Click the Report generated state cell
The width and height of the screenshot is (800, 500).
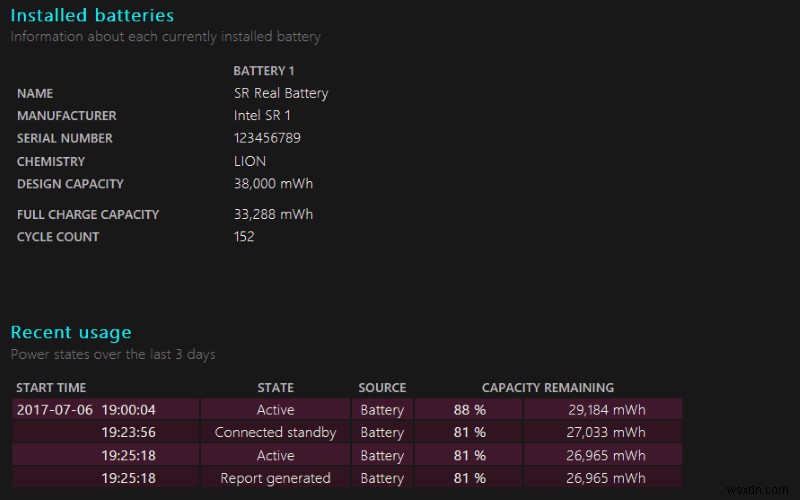(x=276, y=478)
